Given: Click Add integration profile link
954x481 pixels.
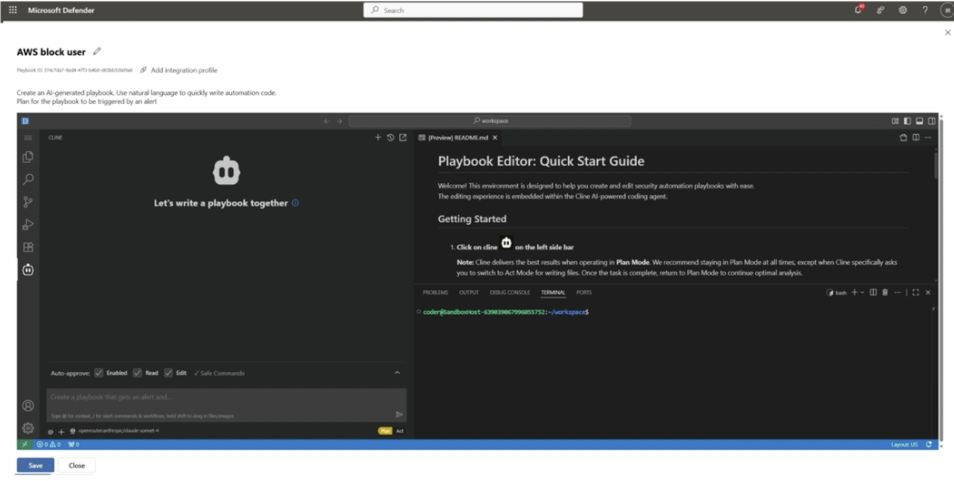Looking at the screenshot, I should (x=179, y=71).
